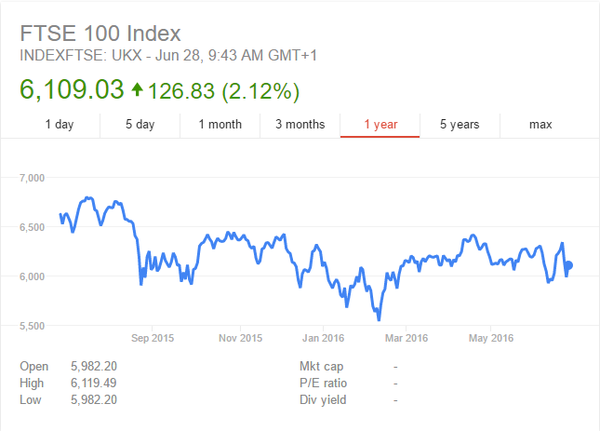Switch to the 1 day tab
Viewport: 600px width, 431px height.
(x=59, y=124)
